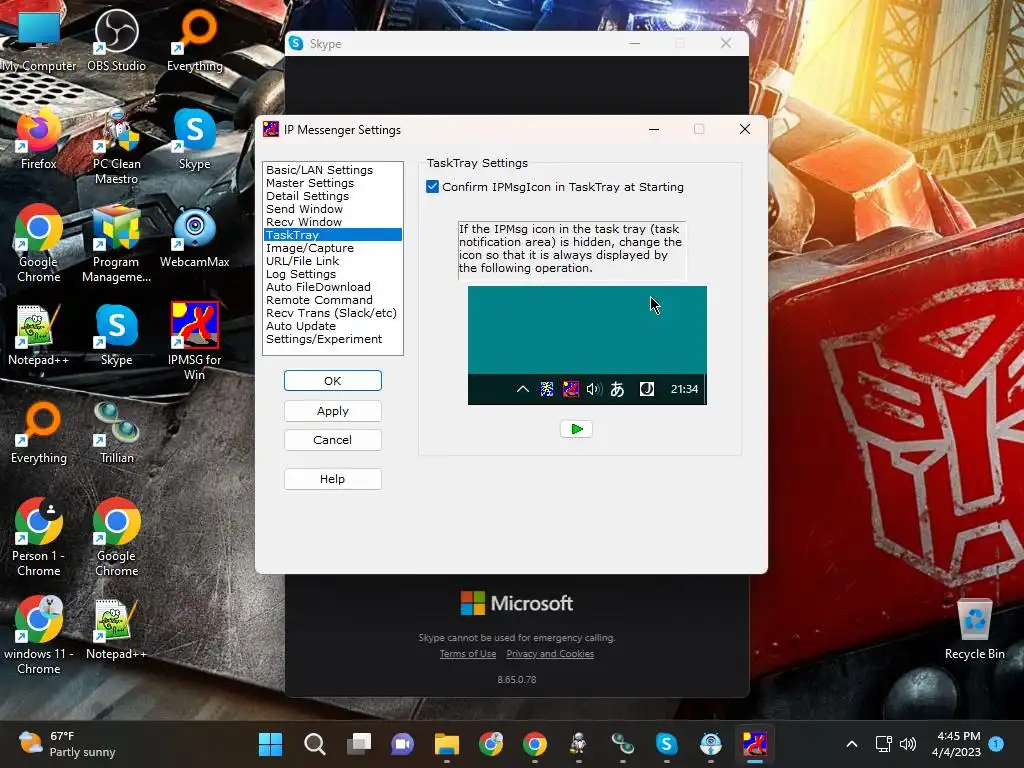This screenshot has height=768, width=1024.
Task: Open weather widget showing 67°F
Action: coord(67,744)
